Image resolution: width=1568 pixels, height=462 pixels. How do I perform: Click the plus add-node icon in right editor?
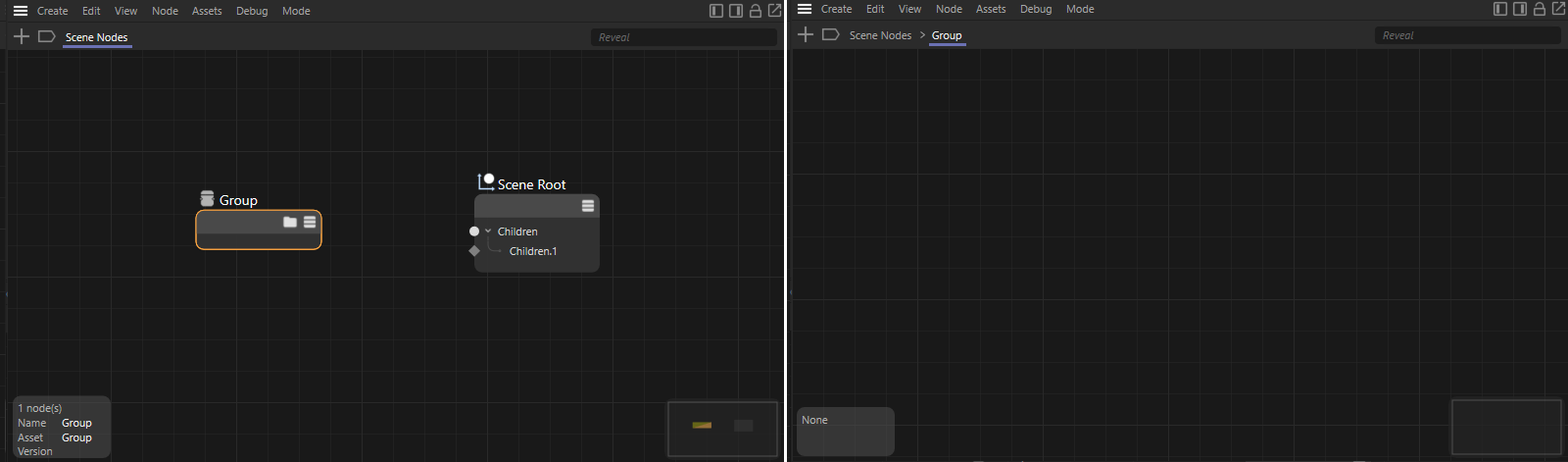806,34
